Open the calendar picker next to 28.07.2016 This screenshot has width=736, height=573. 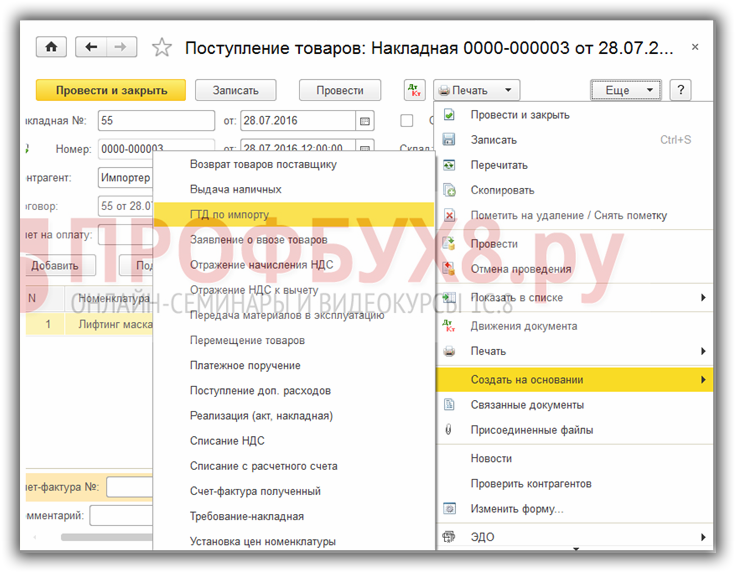click(365, 121)
